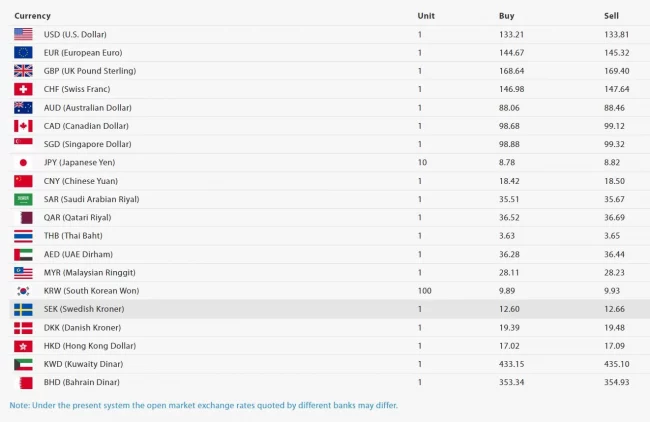
Task: Select the Unit column header
Action: tap(426, 16)
